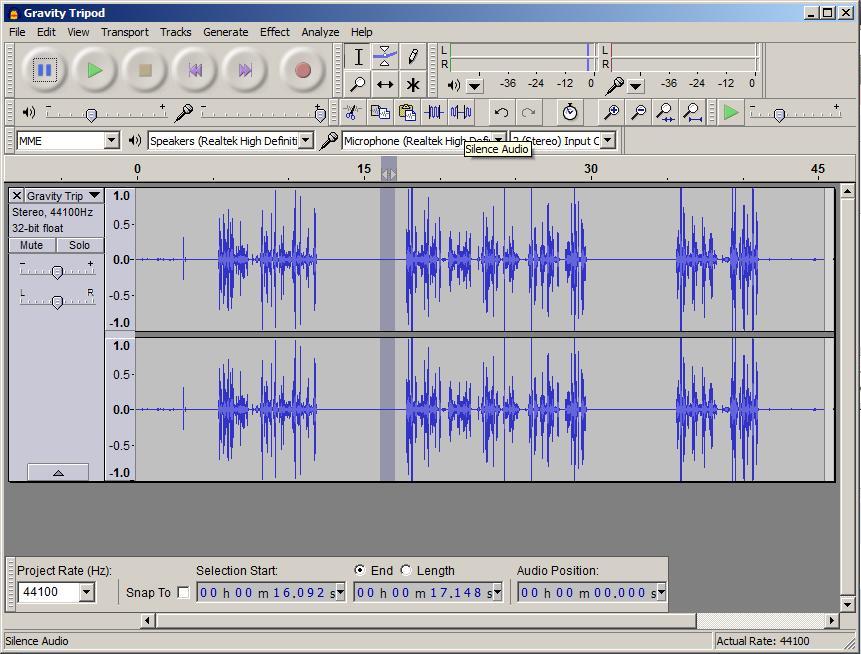Screen dimensions: 861x654
Task: Select the Time Shift tool
Action: [385, 84]
